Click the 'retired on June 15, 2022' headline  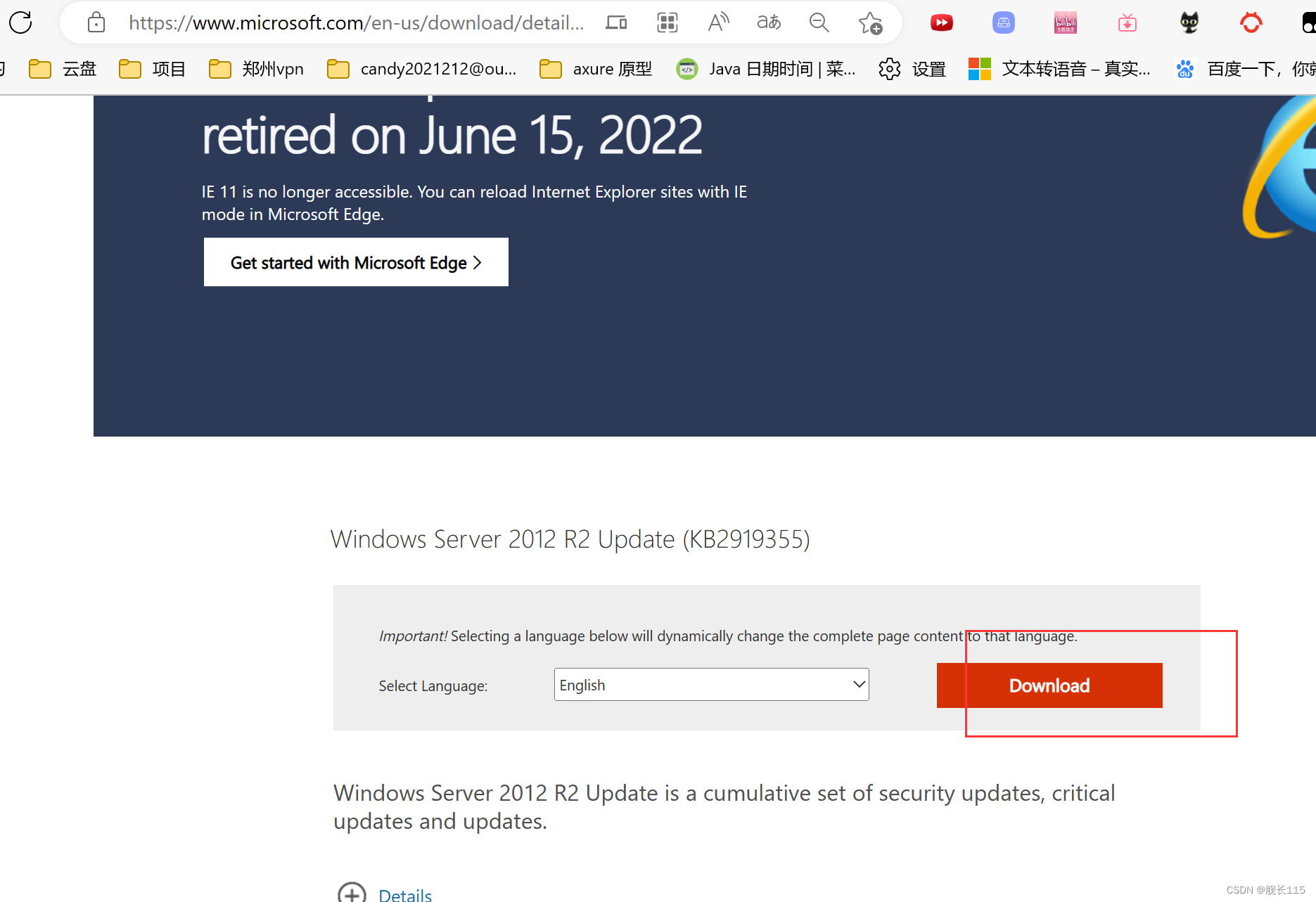(452, 135)
